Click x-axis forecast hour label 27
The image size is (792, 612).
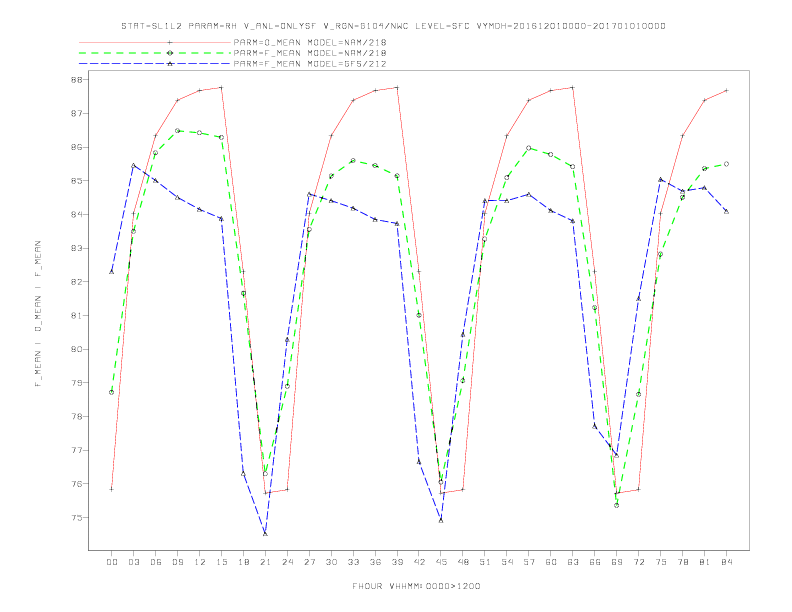[309, 562]
